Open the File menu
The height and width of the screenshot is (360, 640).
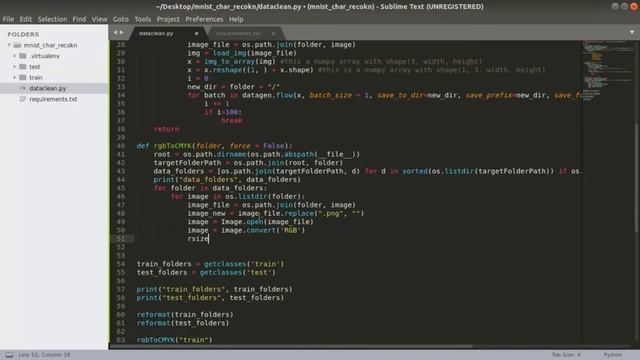(8, 19)
